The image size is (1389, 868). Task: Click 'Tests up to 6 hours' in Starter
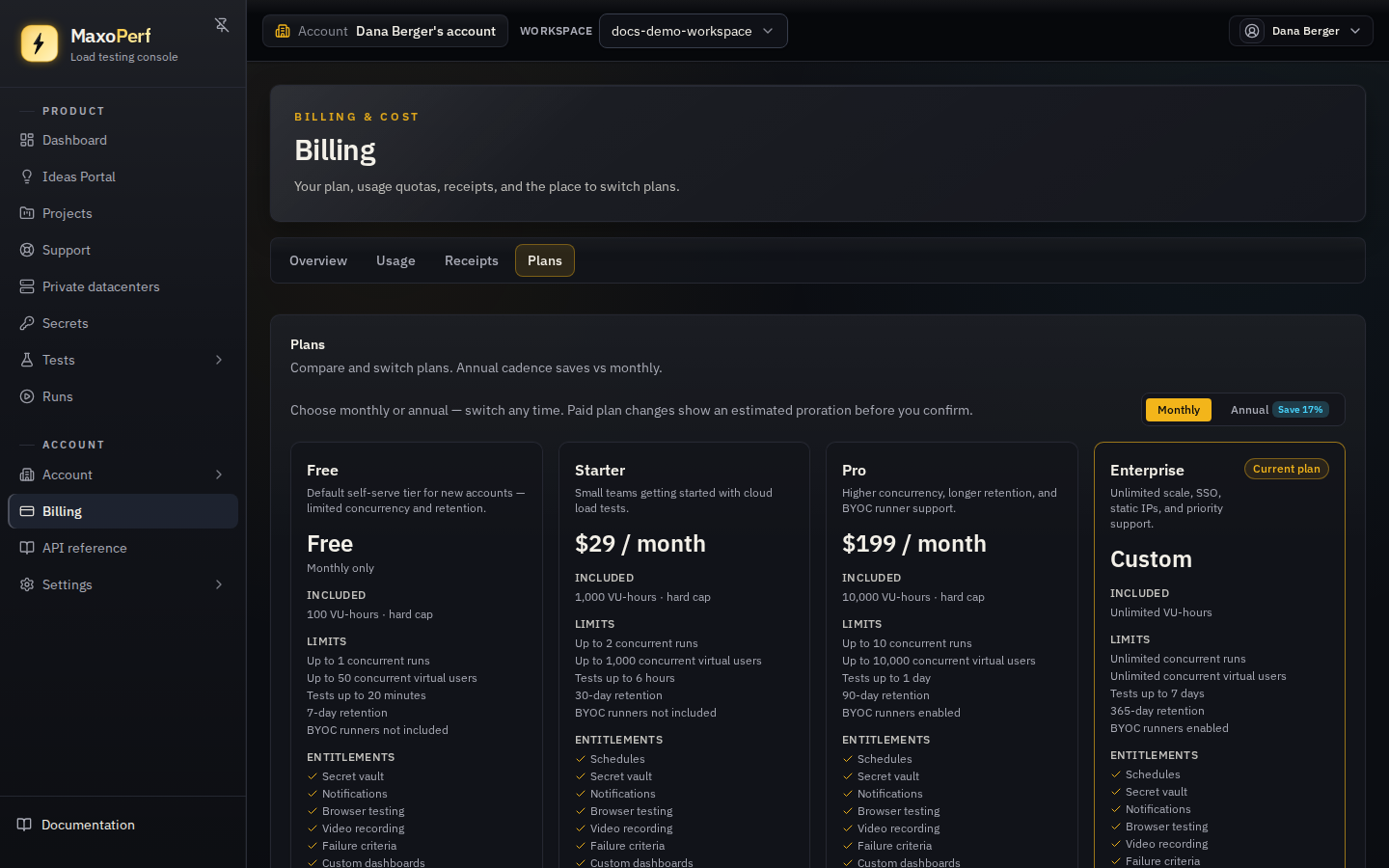tap(625, 678)
